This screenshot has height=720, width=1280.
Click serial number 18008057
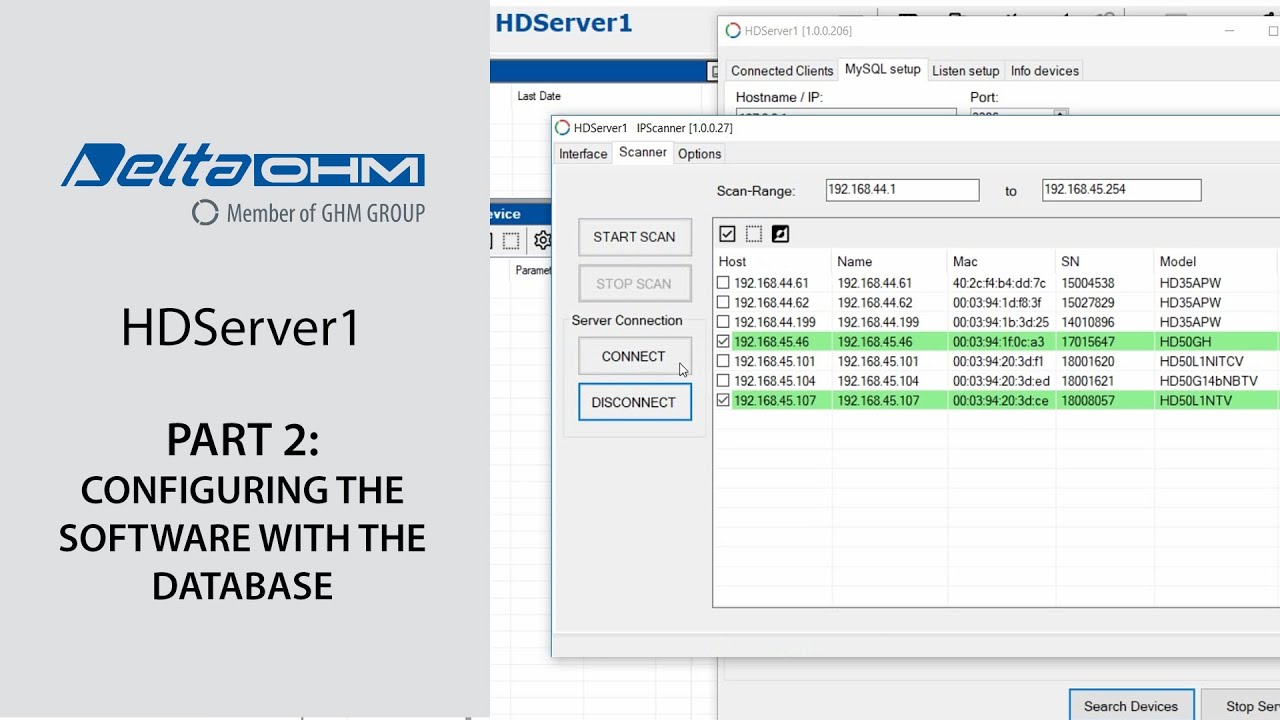1088,400
